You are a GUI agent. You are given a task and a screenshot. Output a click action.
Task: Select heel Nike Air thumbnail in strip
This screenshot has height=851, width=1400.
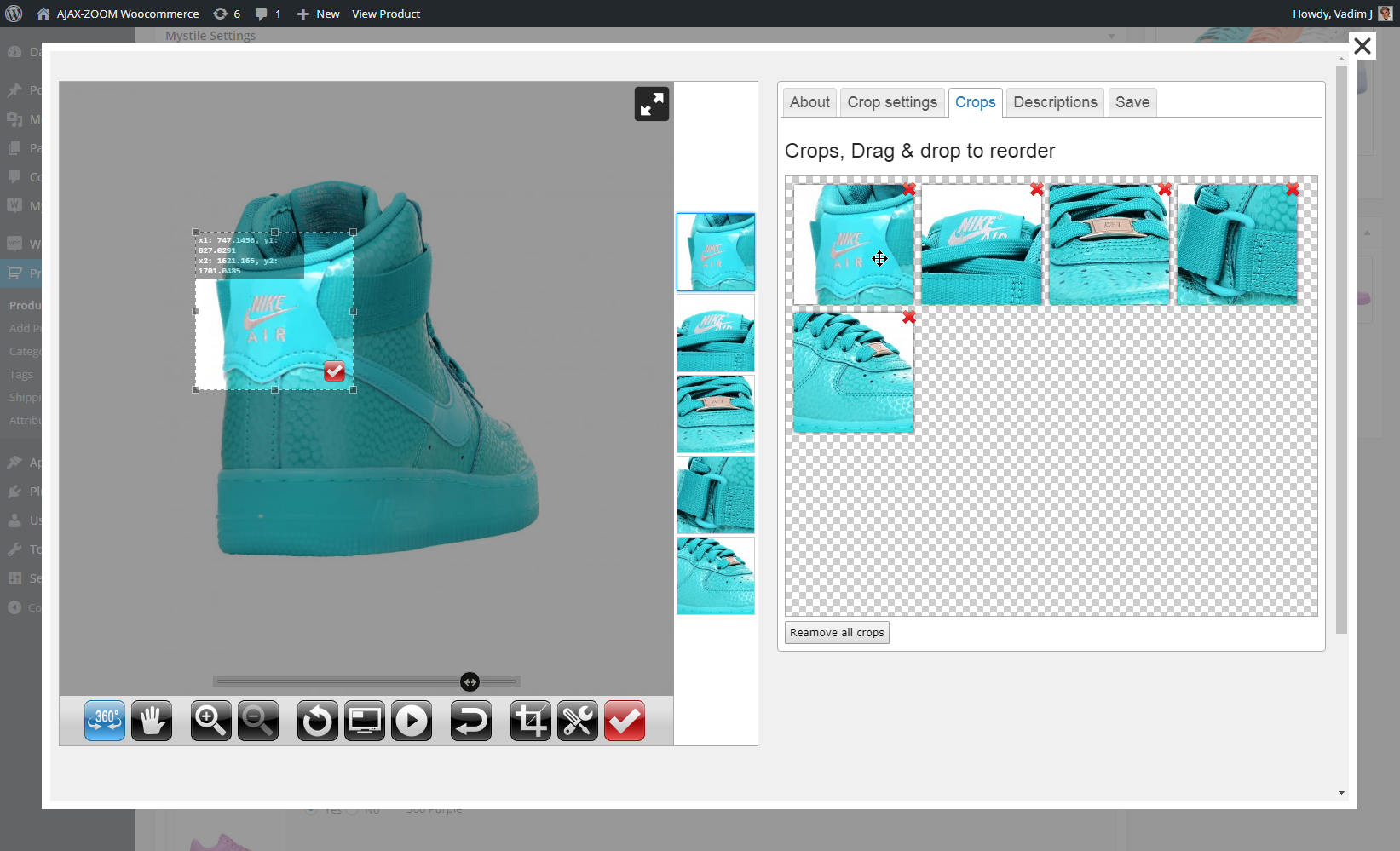coord(716,252)
